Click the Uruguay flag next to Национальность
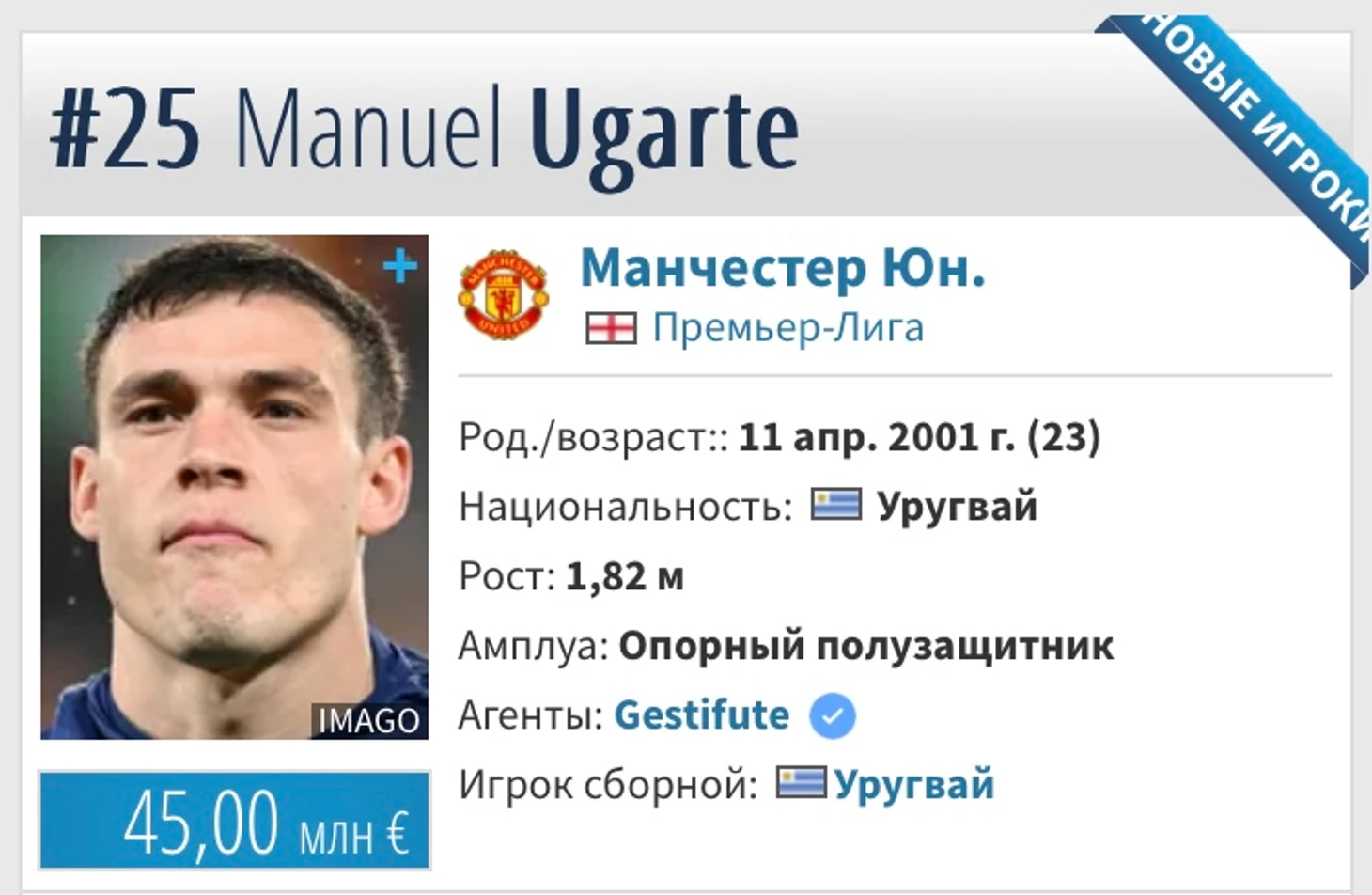This screenshot has height=895, width=1372. [835, 506]
